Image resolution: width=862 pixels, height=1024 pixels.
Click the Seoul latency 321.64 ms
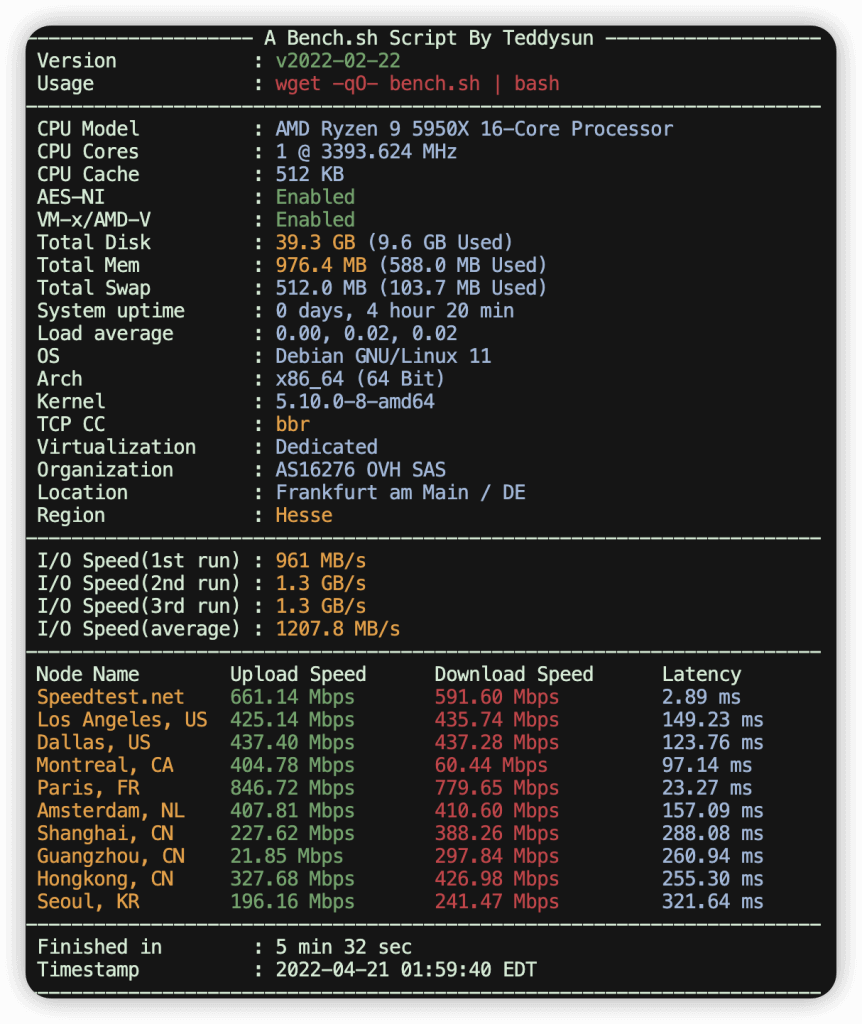coord(712,902)
